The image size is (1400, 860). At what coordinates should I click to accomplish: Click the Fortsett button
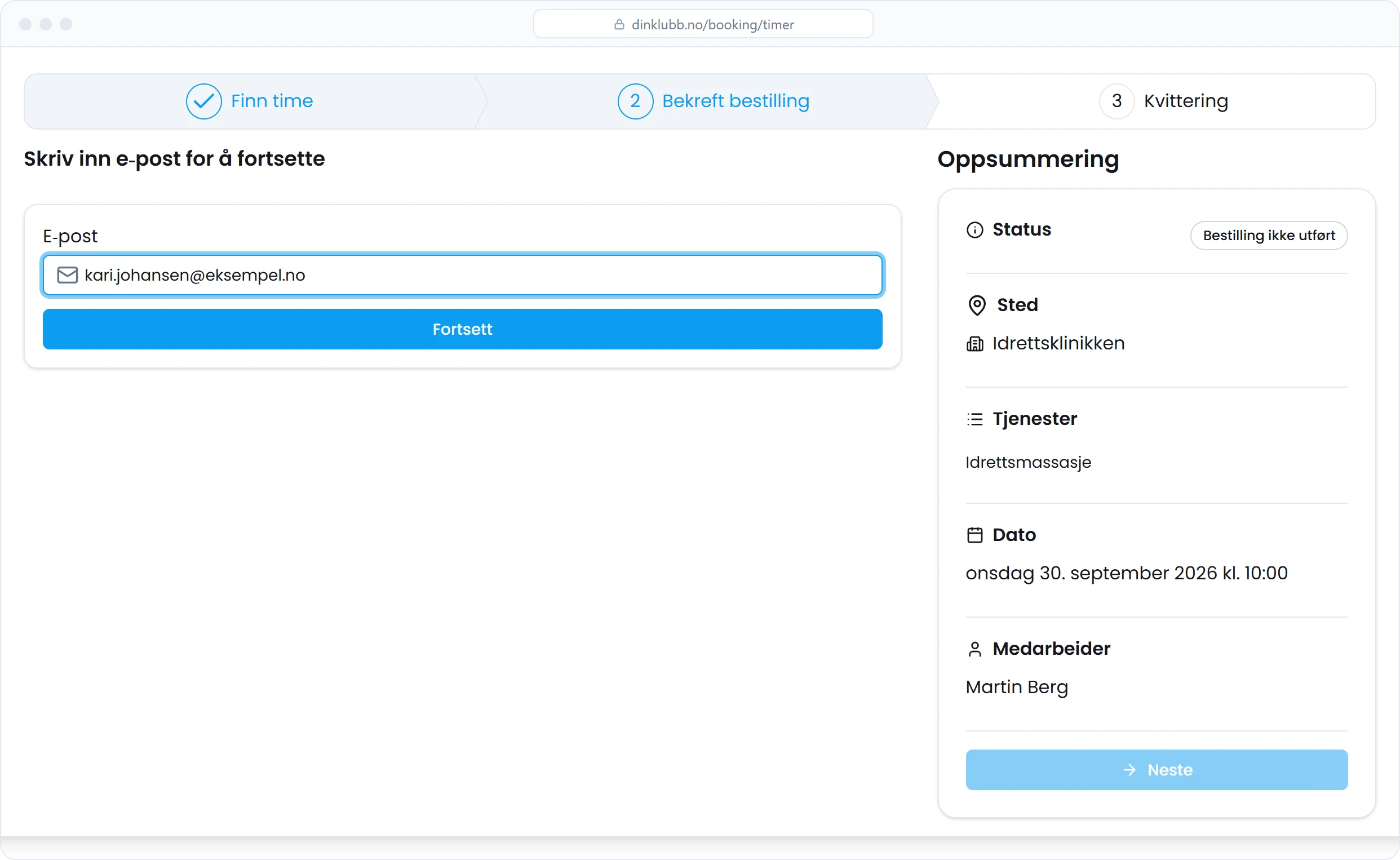pyautogui.click(x=462, y=329)
